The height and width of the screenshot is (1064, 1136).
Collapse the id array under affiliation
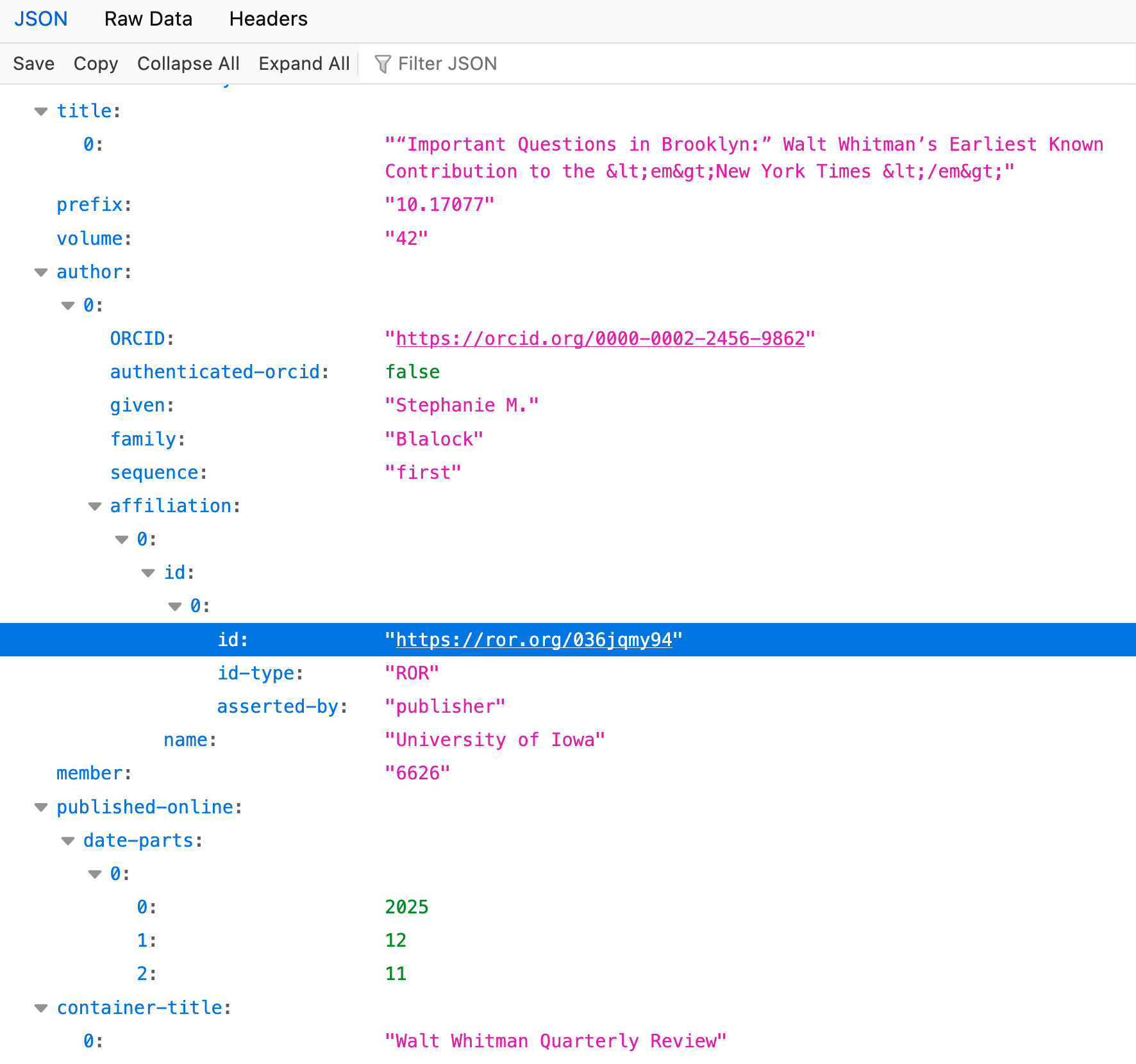click(x=148, y=572)
